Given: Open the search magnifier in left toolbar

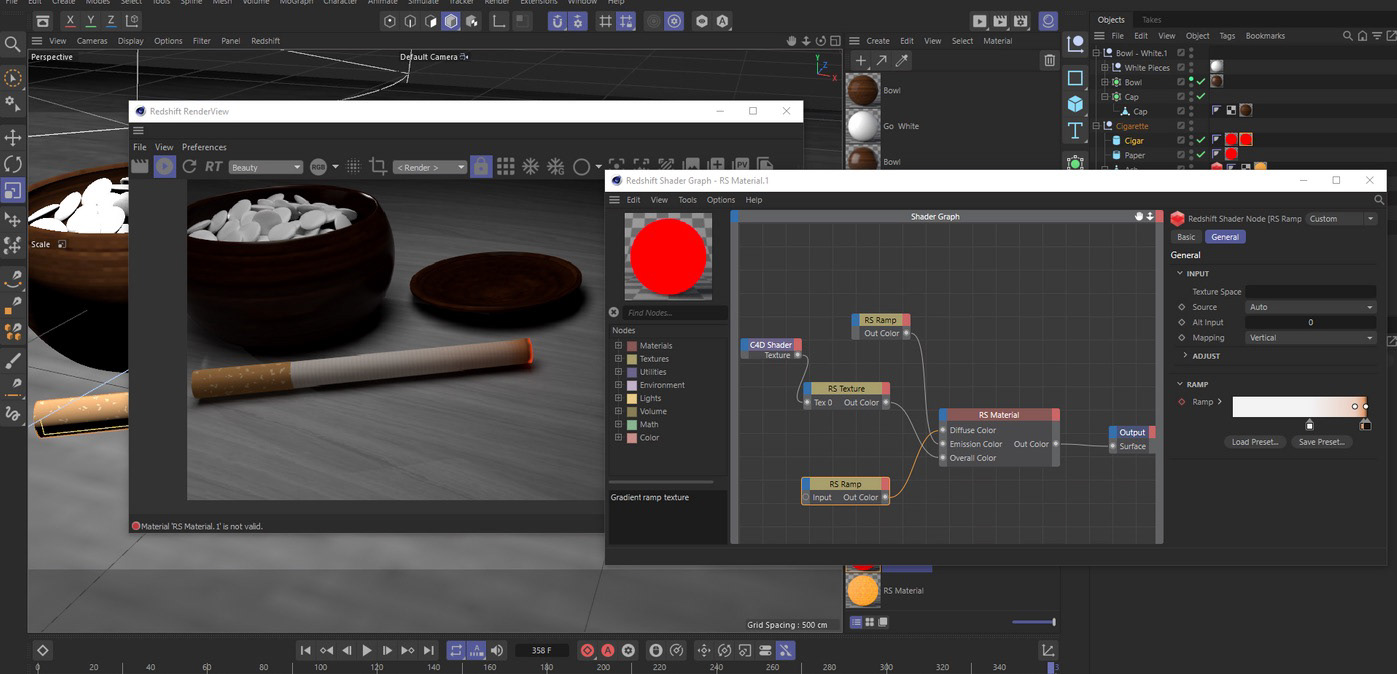Looking at the screenshot, I should click(x=13, y=44).
